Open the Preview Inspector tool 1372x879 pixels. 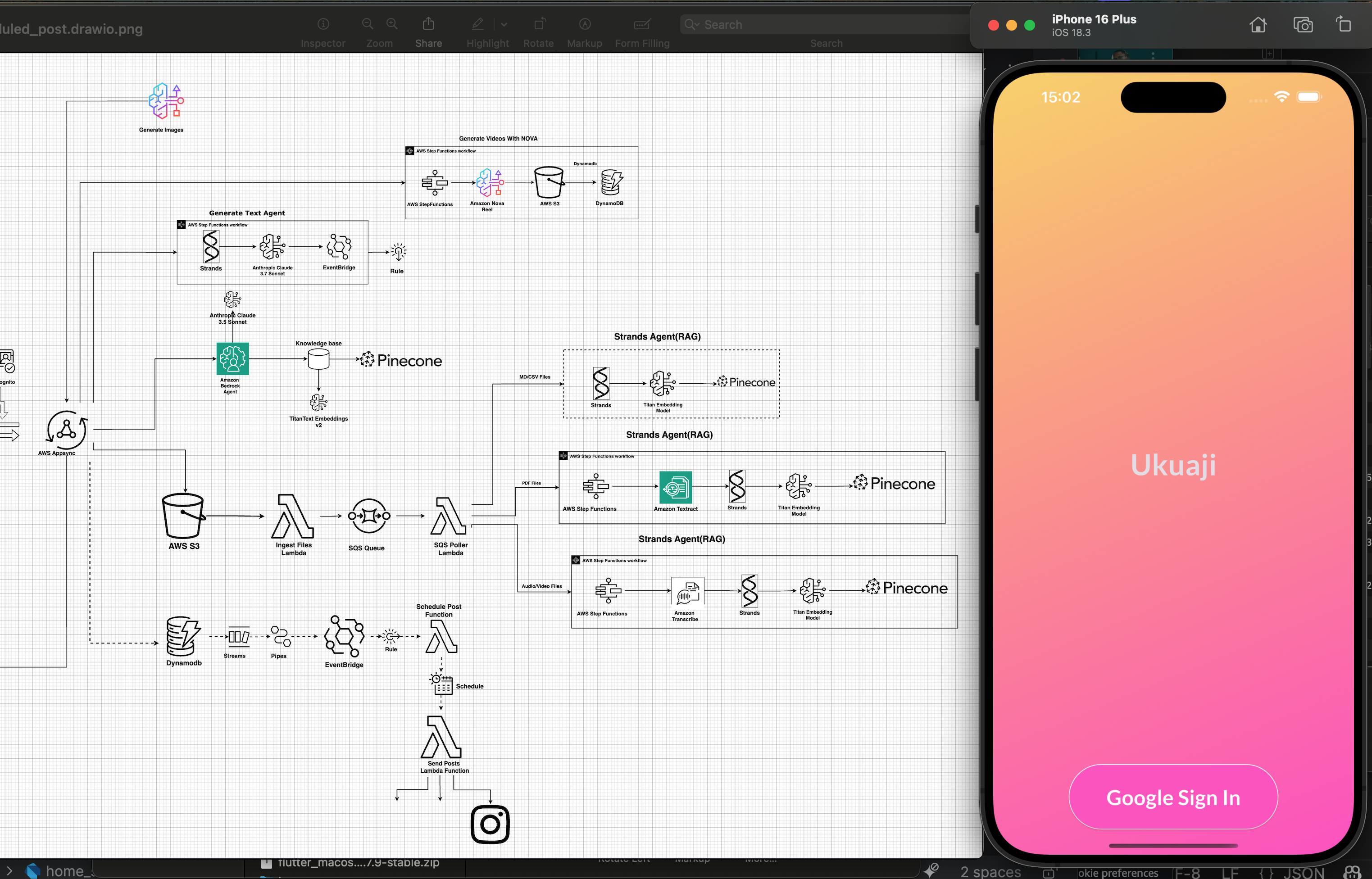click(x=323, y=24)
